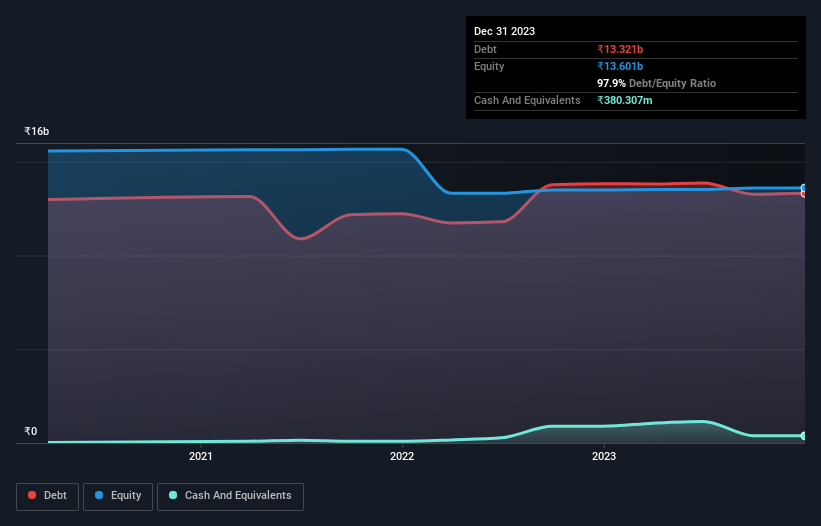
Task: Click the ₹0 y-axis label
Action: click(x=31, y=431)
